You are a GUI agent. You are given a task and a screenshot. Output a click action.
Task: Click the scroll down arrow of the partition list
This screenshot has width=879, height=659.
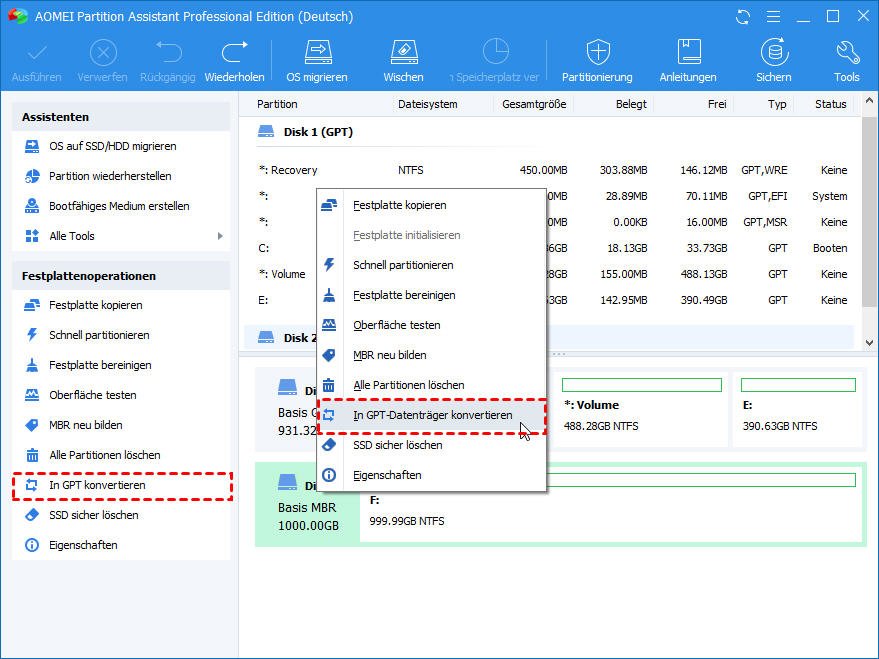869,342
